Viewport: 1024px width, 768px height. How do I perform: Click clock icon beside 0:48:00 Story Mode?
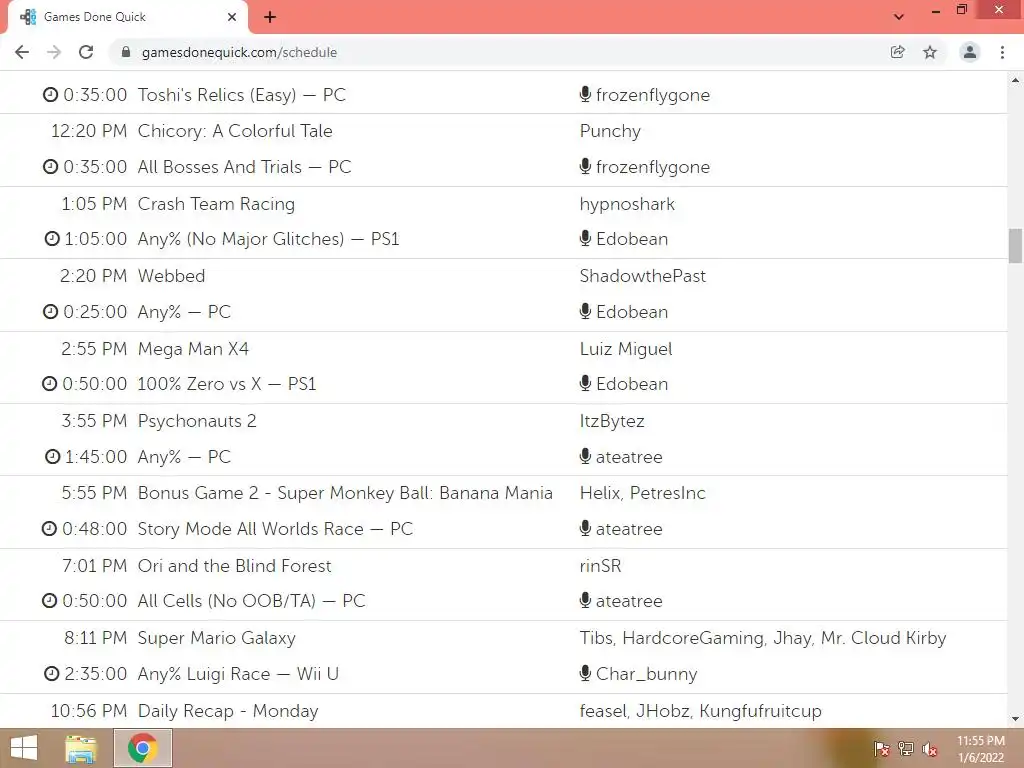point(50,528)
